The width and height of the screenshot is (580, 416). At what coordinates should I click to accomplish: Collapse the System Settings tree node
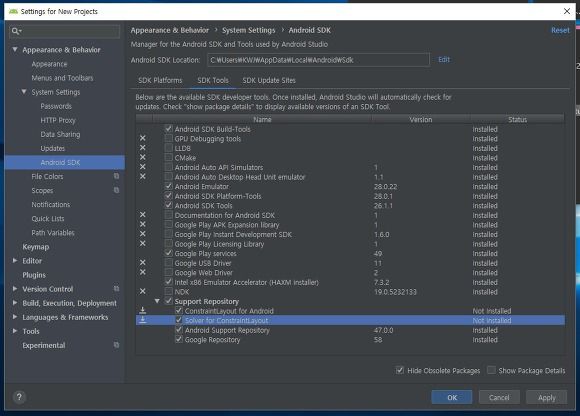[x=24, y=91]
